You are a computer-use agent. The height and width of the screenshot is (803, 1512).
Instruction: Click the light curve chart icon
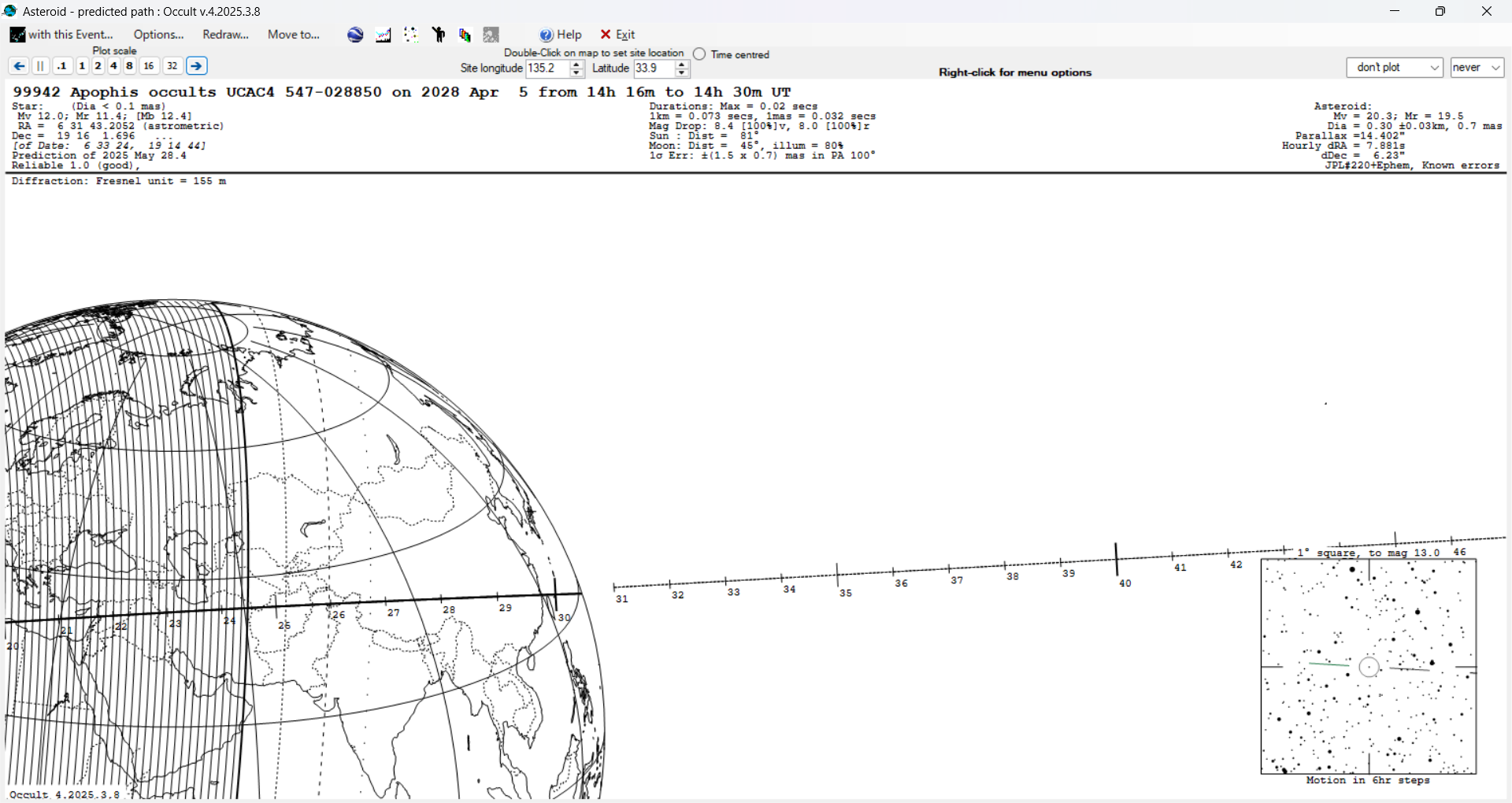click(x=384, y=35)
